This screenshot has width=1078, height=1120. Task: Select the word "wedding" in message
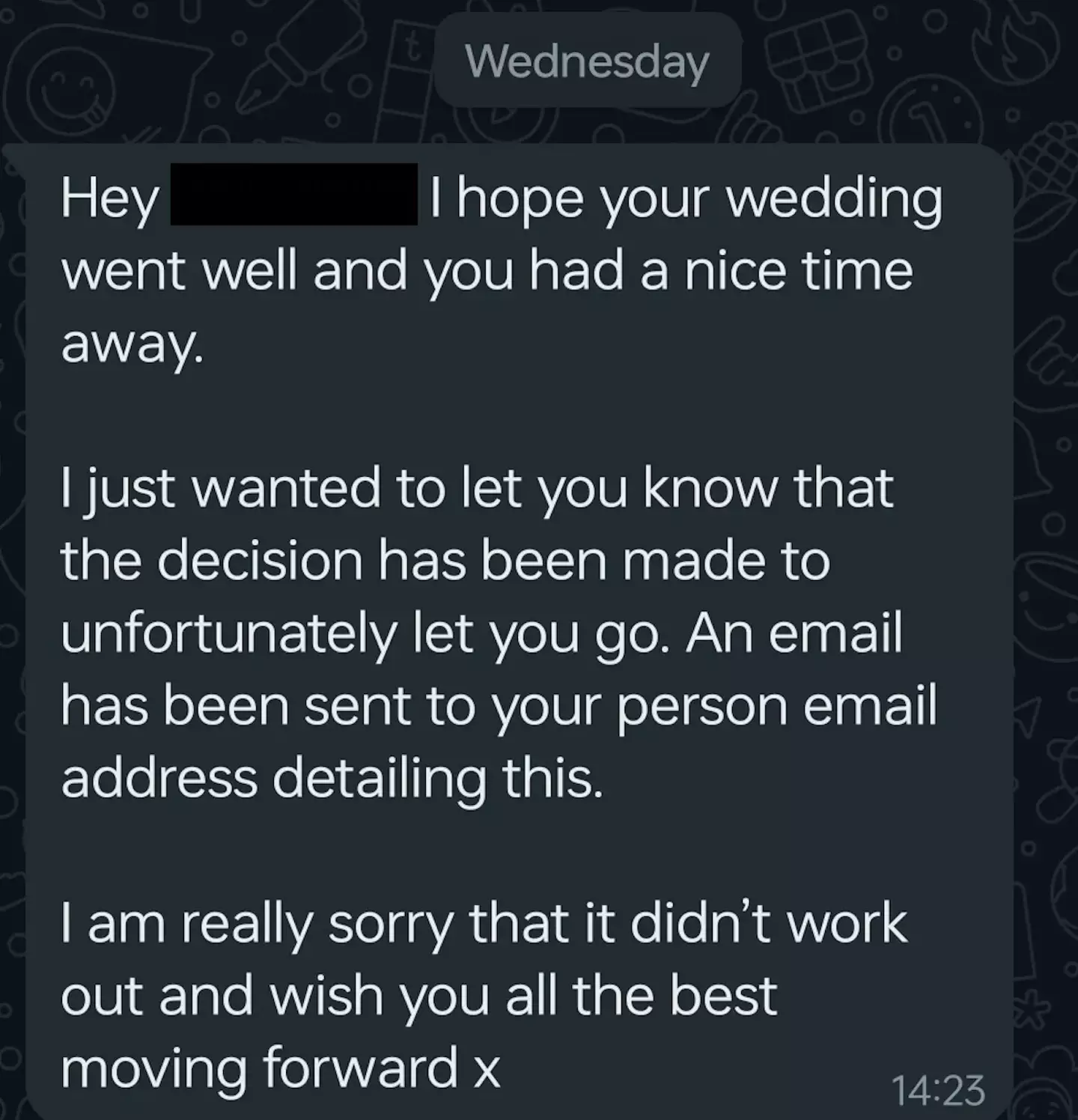tap(835, 199)
